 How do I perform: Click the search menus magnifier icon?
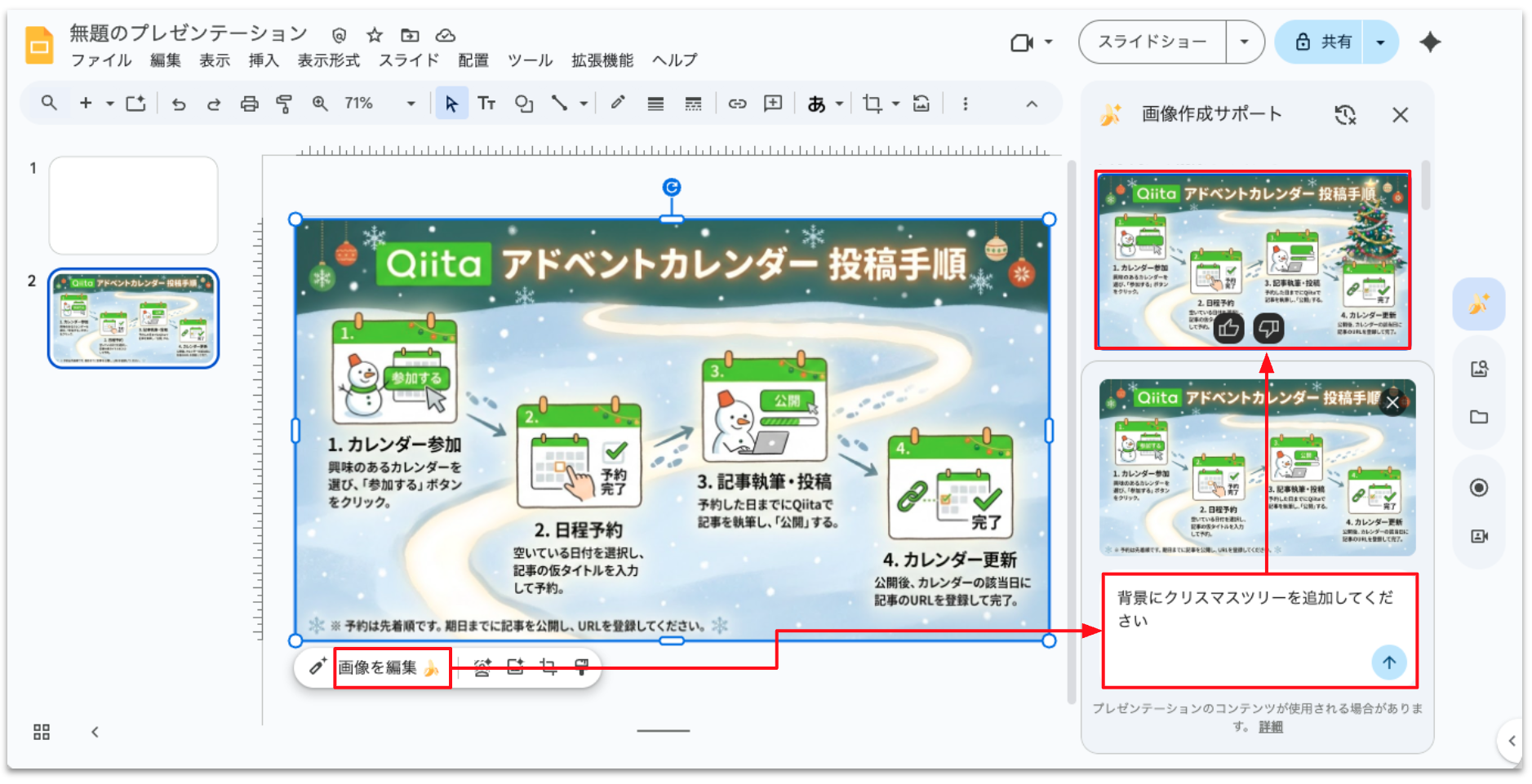point(49,103)
